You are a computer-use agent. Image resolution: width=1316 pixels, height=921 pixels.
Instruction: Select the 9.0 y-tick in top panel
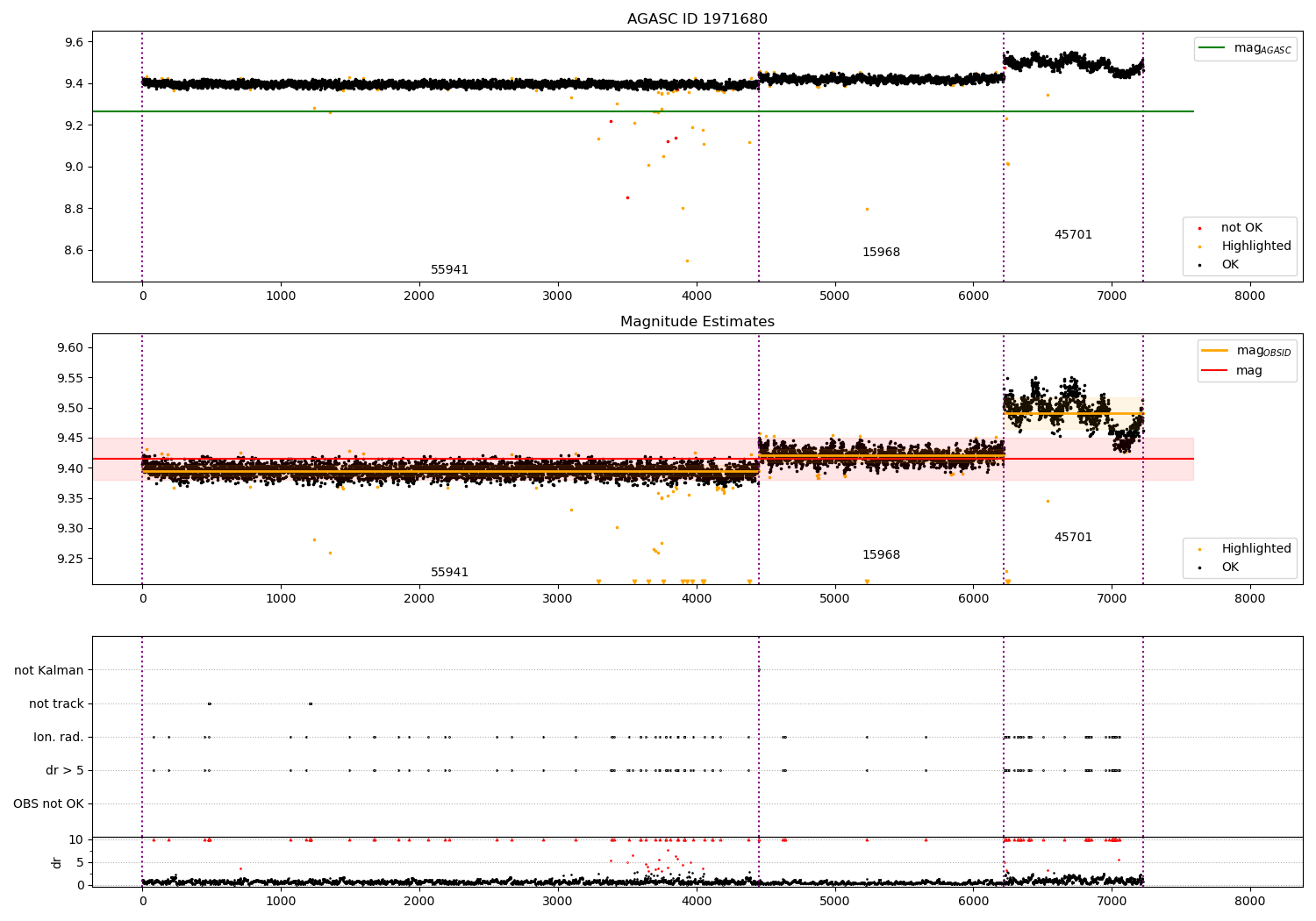[73, 168]
